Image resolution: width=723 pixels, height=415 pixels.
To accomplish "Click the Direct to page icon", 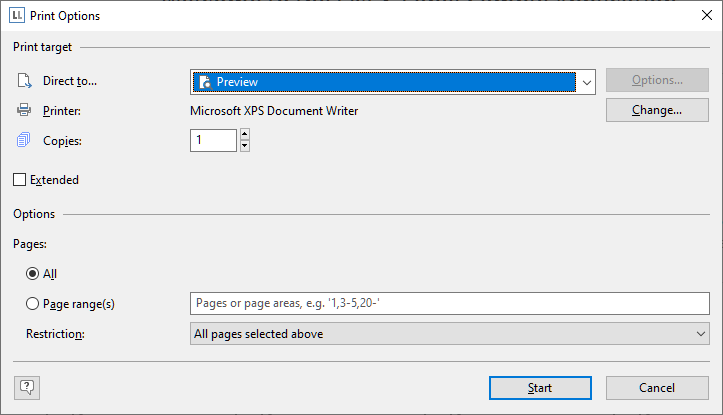I will coord(24,81).
